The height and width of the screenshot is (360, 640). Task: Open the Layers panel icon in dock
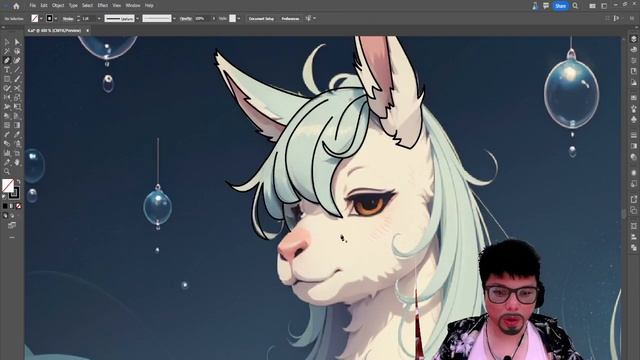(633, 39)
